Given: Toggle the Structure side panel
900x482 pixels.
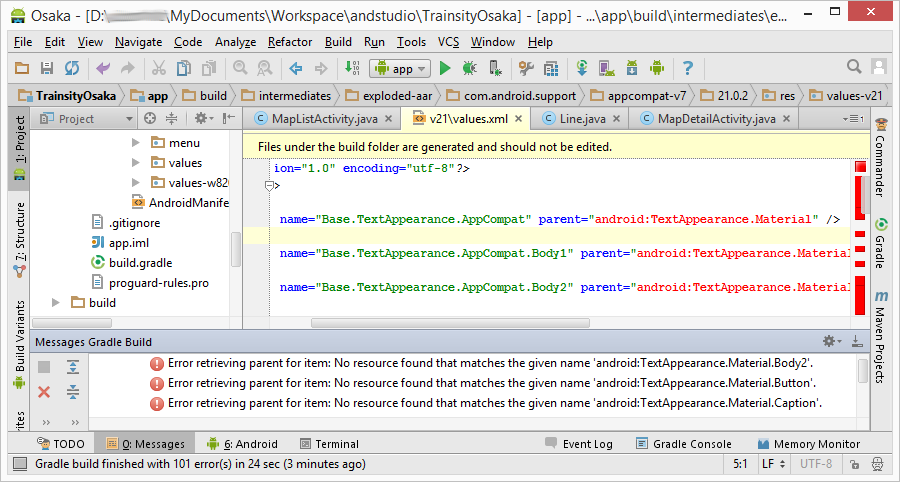Looking at the screenshot, I should [20, 240].
